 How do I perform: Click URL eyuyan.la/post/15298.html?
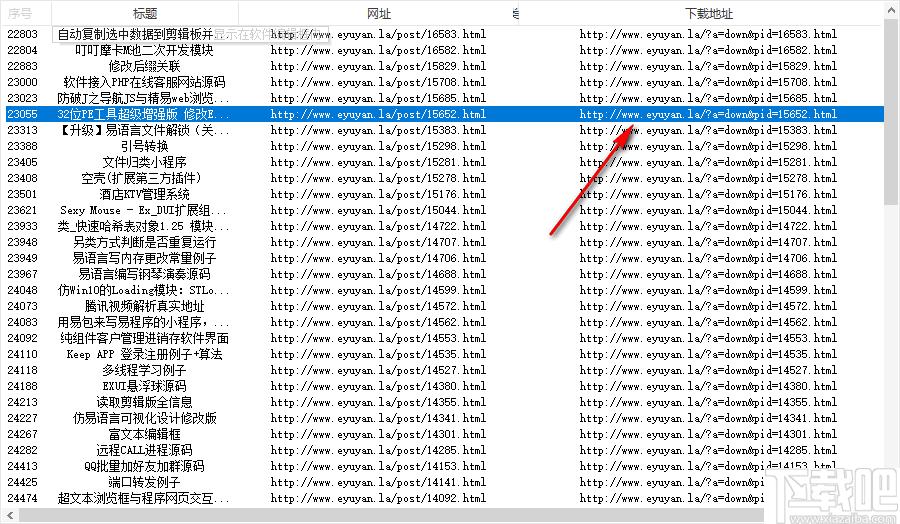tap(378, 146)
